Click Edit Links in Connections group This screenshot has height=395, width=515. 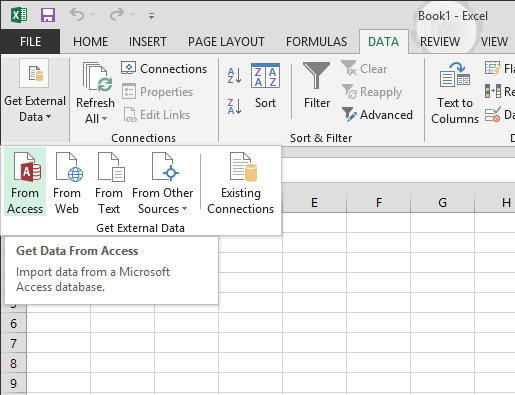(157, 115)
